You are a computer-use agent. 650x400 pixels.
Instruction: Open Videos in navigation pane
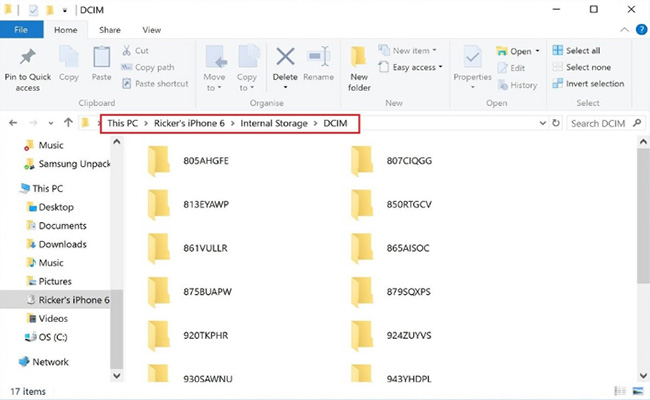[47, 319]
